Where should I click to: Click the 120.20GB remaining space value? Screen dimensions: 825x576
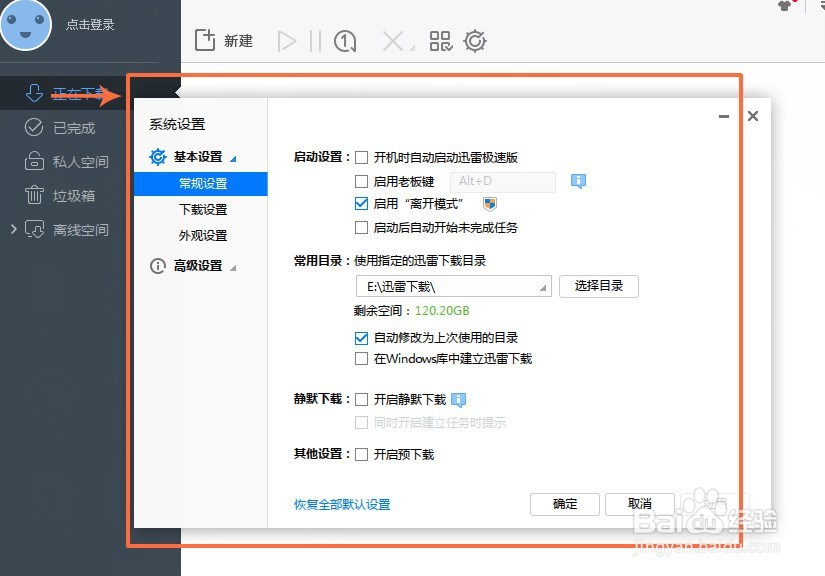tap(442, 311)
